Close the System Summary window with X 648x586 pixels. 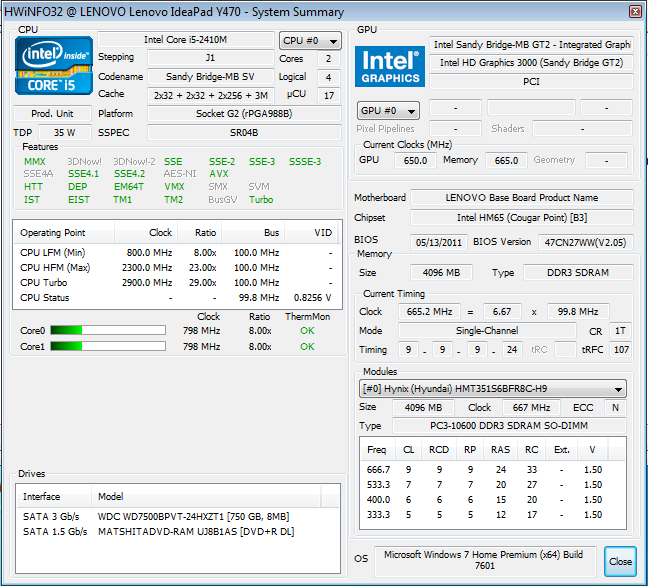(635, 11)
